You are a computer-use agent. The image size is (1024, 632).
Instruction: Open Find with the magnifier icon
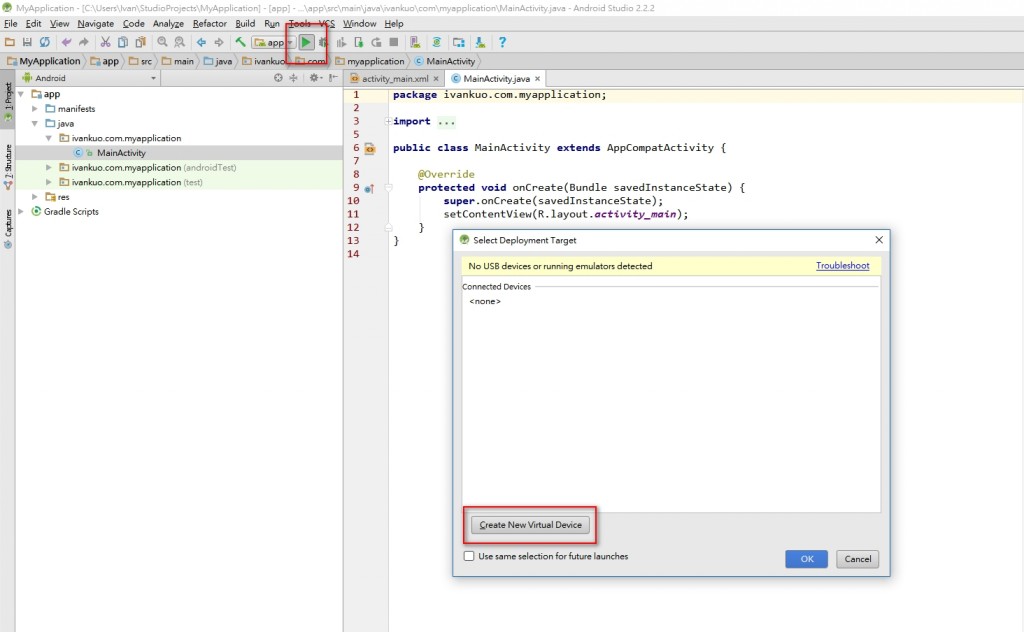coord(162,42)
